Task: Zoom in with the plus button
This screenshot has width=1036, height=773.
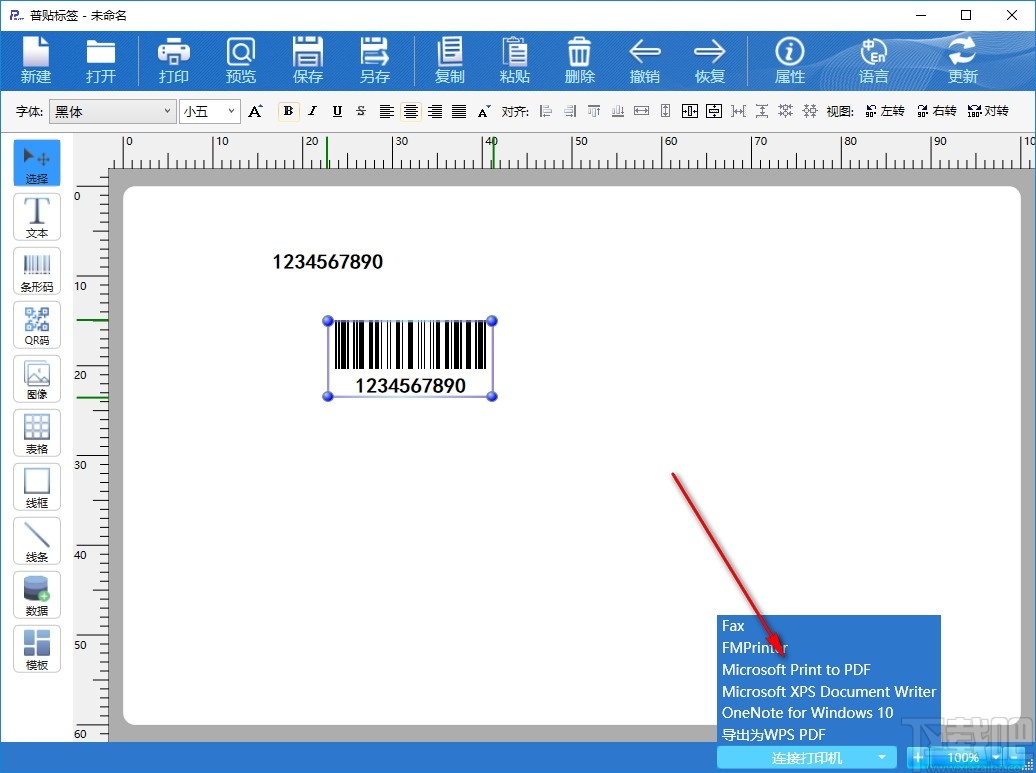Action: point(918,757)
